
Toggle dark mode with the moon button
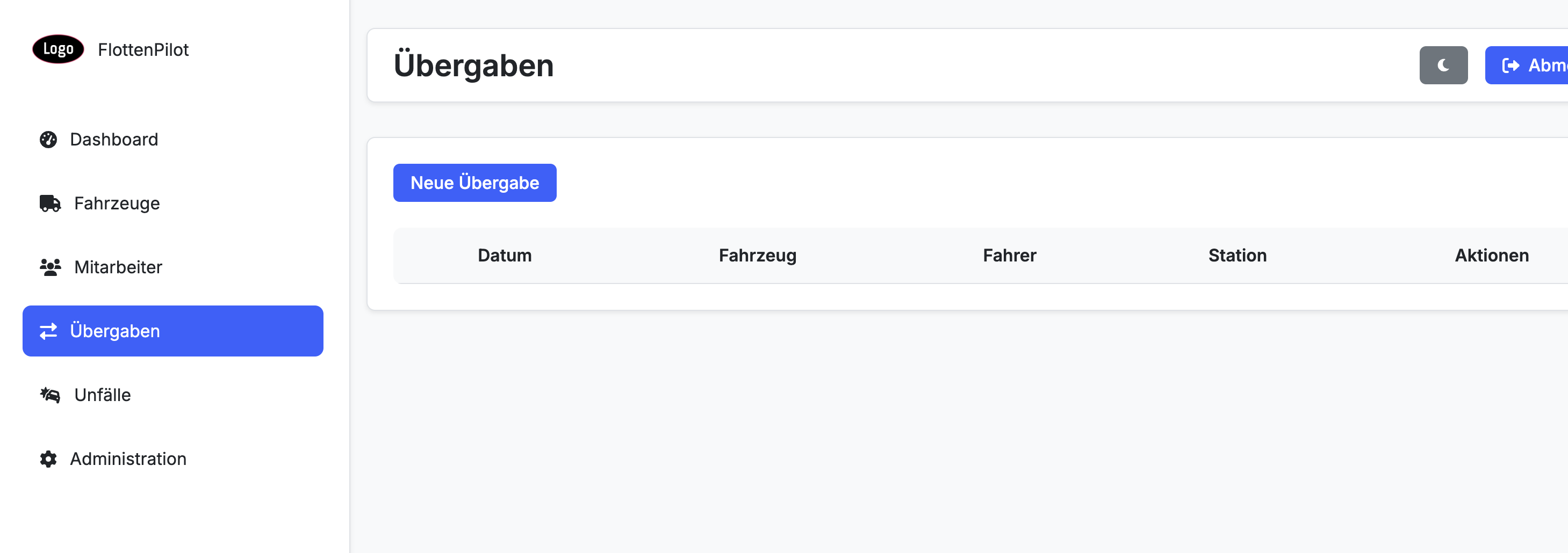[x=1443, y=65]
